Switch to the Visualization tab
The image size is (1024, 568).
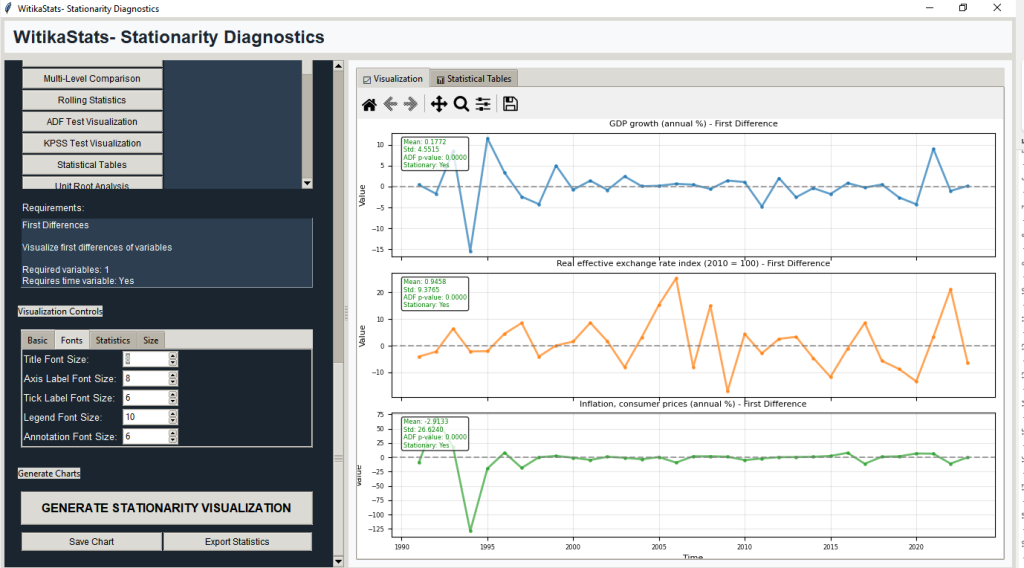pos(393,78)
